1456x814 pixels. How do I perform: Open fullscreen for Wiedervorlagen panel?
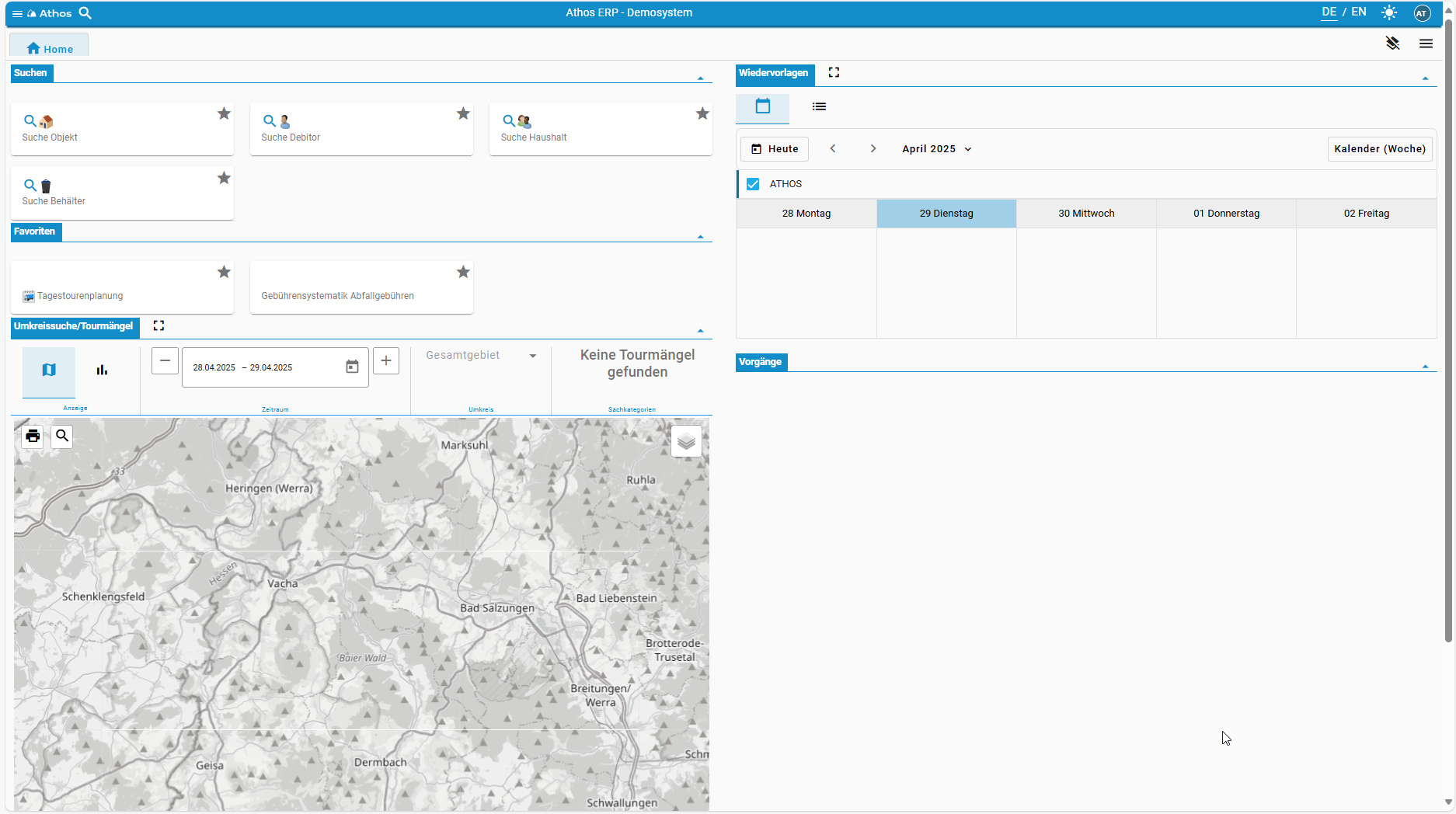[x=834, y=72]
